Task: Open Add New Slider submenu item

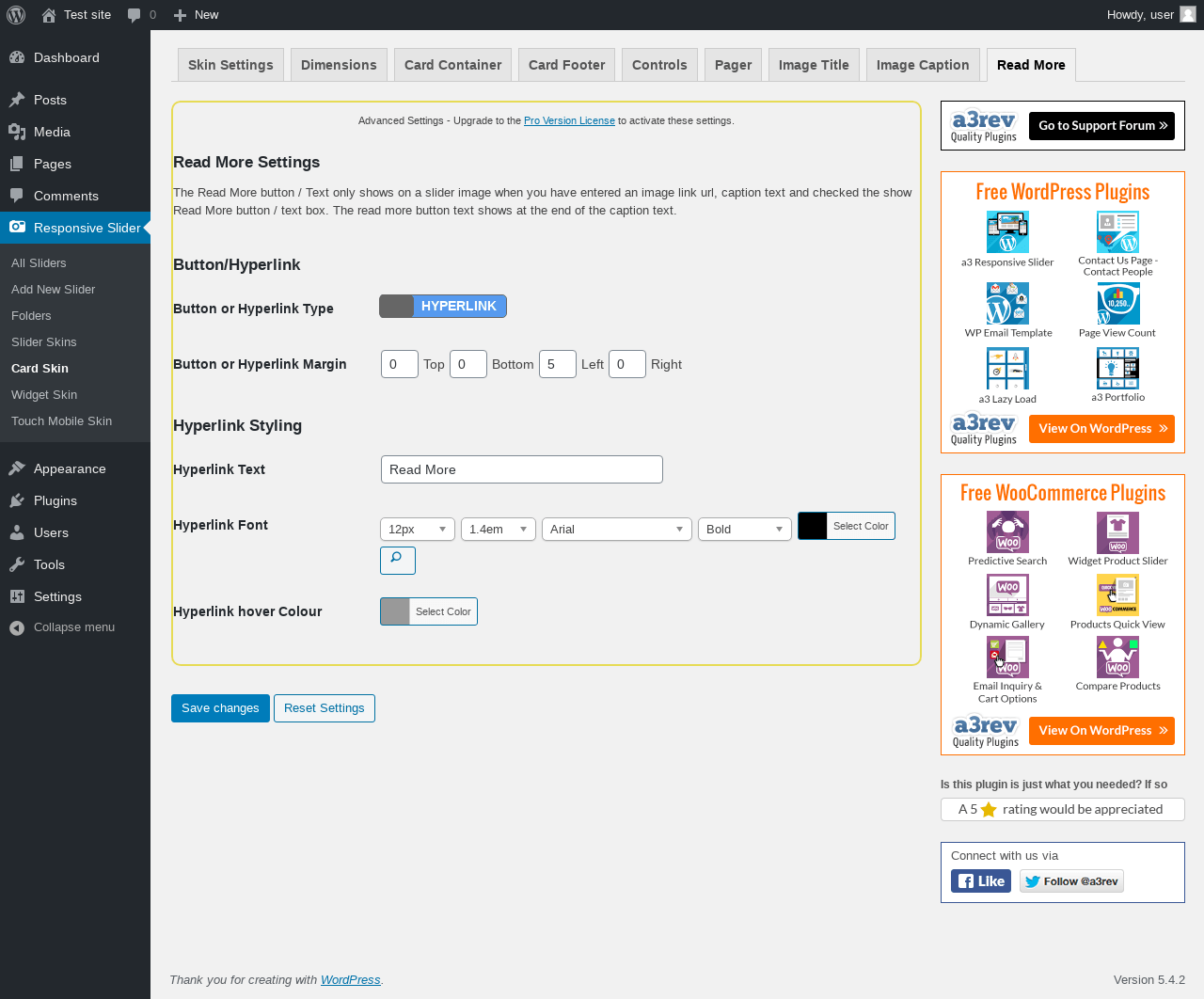Action: point(54,290)
